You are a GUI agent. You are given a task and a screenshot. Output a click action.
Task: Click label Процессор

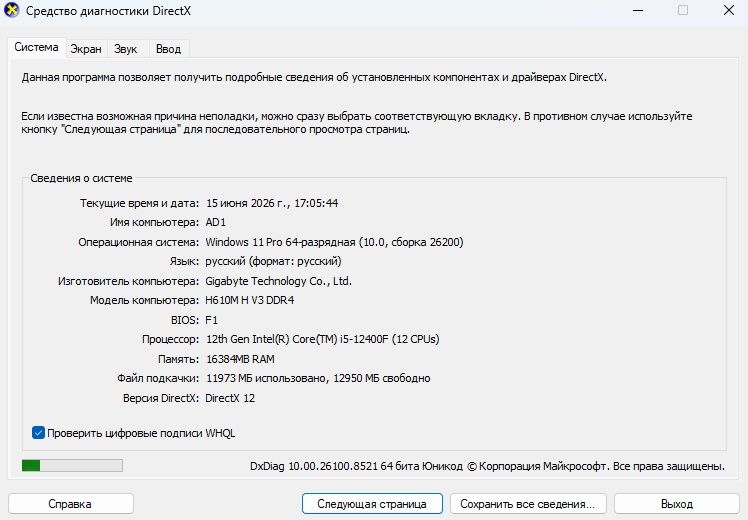(x=170, y=339)
